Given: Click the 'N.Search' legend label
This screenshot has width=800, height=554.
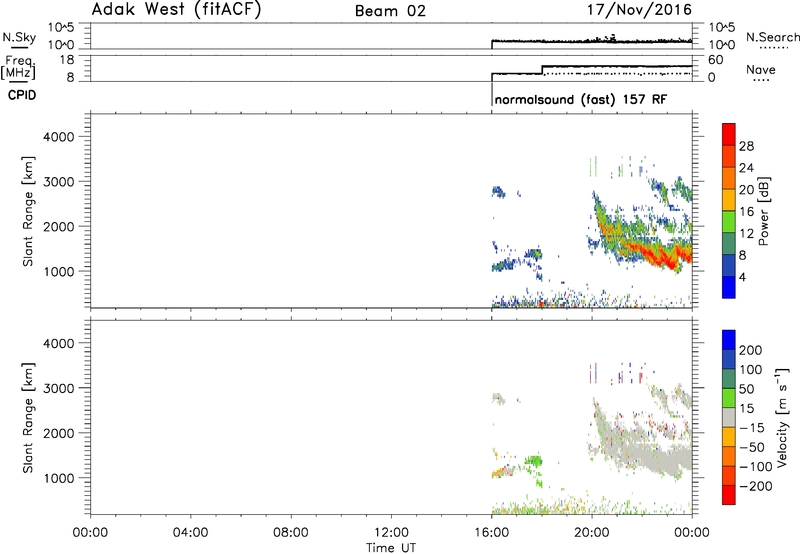Looking at the screenshot, I should pyautogui.click(x=772, y=37).
